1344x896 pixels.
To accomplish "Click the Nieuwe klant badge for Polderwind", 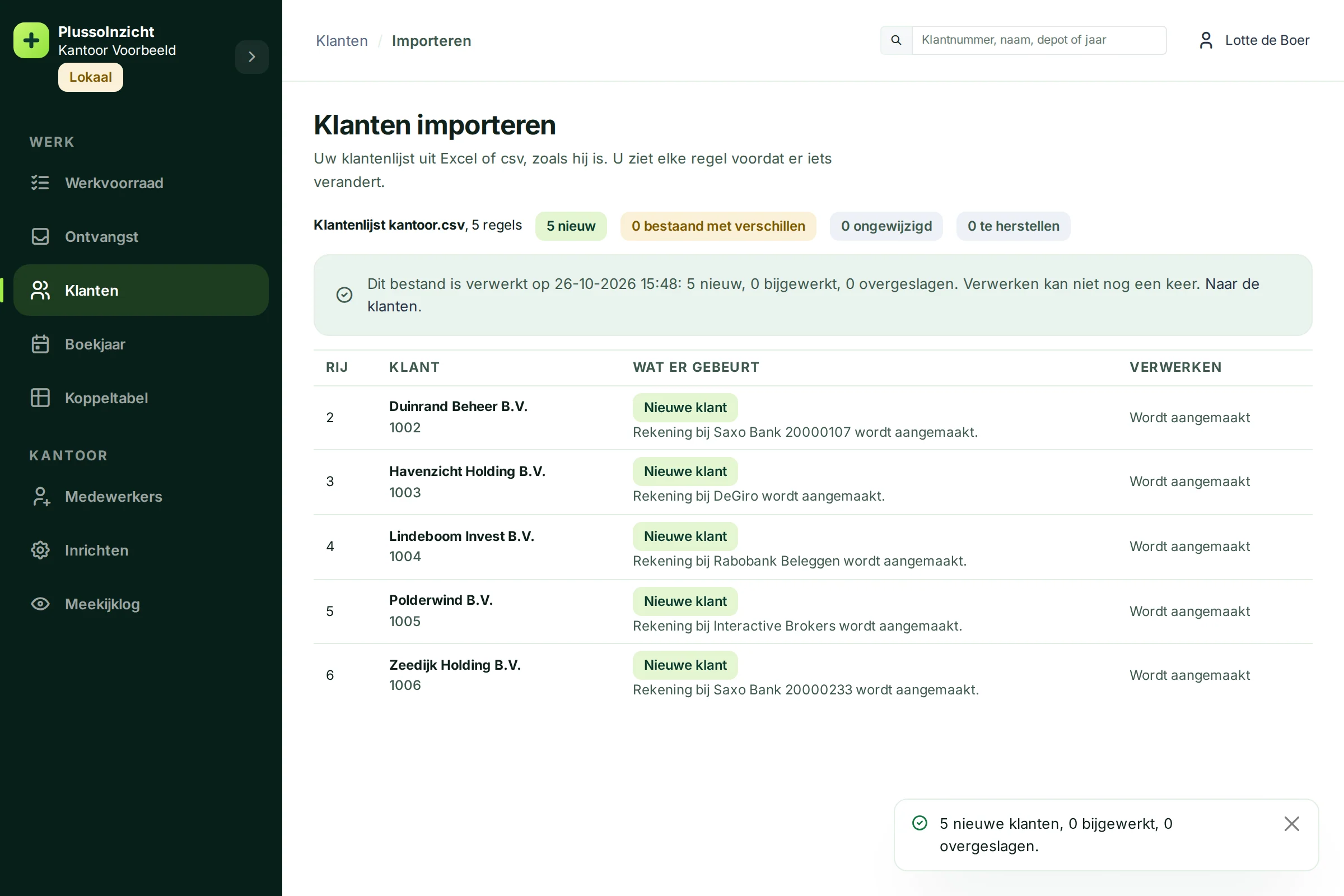I will pyautogui.click(x=685, y=601).
